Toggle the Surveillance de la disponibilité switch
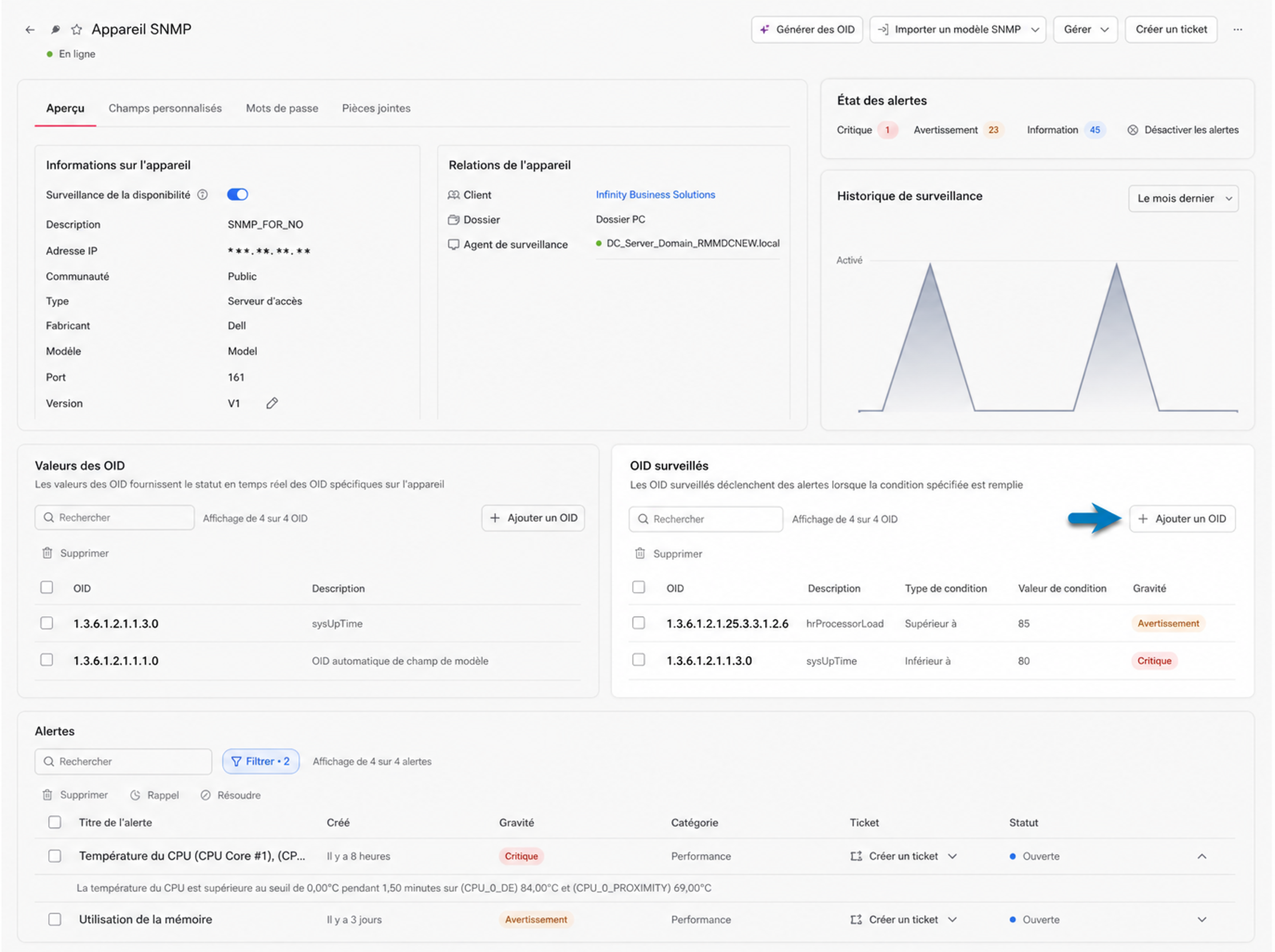The width and height of the screenshot is (1275, 952). click(237, 195)
